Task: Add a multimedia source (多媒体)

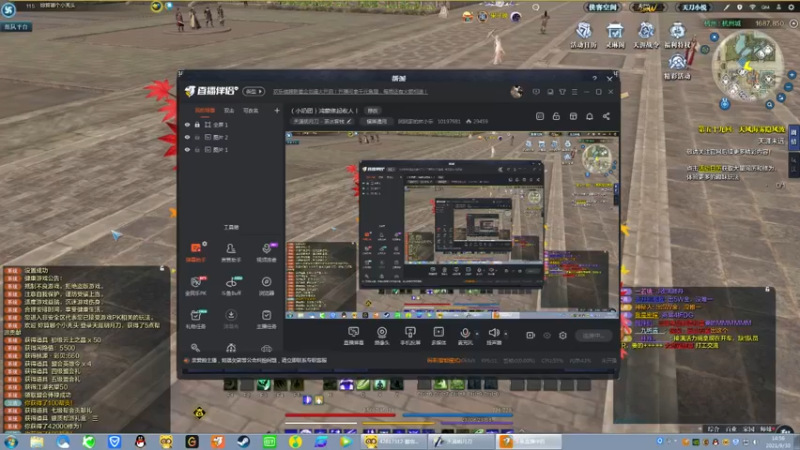Action: pos(438,336)
